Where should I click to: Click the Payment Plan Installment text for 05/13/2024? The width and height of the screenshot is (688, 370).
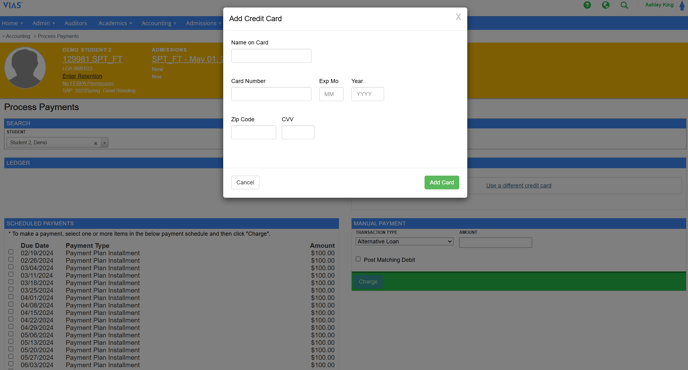pyautogui.click(x=103, y=343)
